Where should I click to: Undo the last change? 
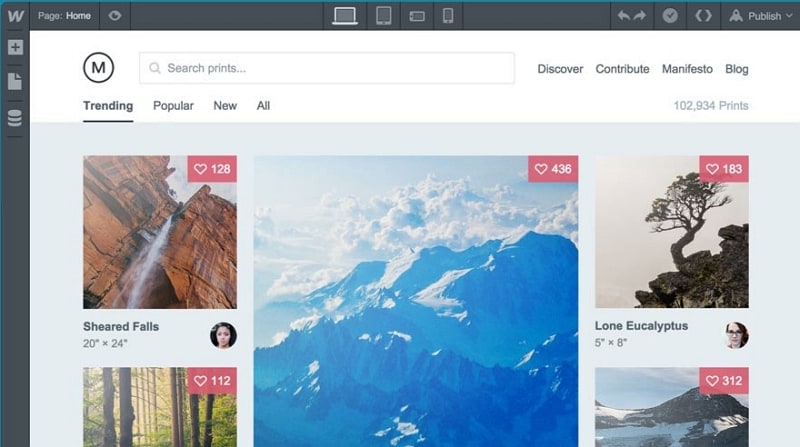coord(623,16)
